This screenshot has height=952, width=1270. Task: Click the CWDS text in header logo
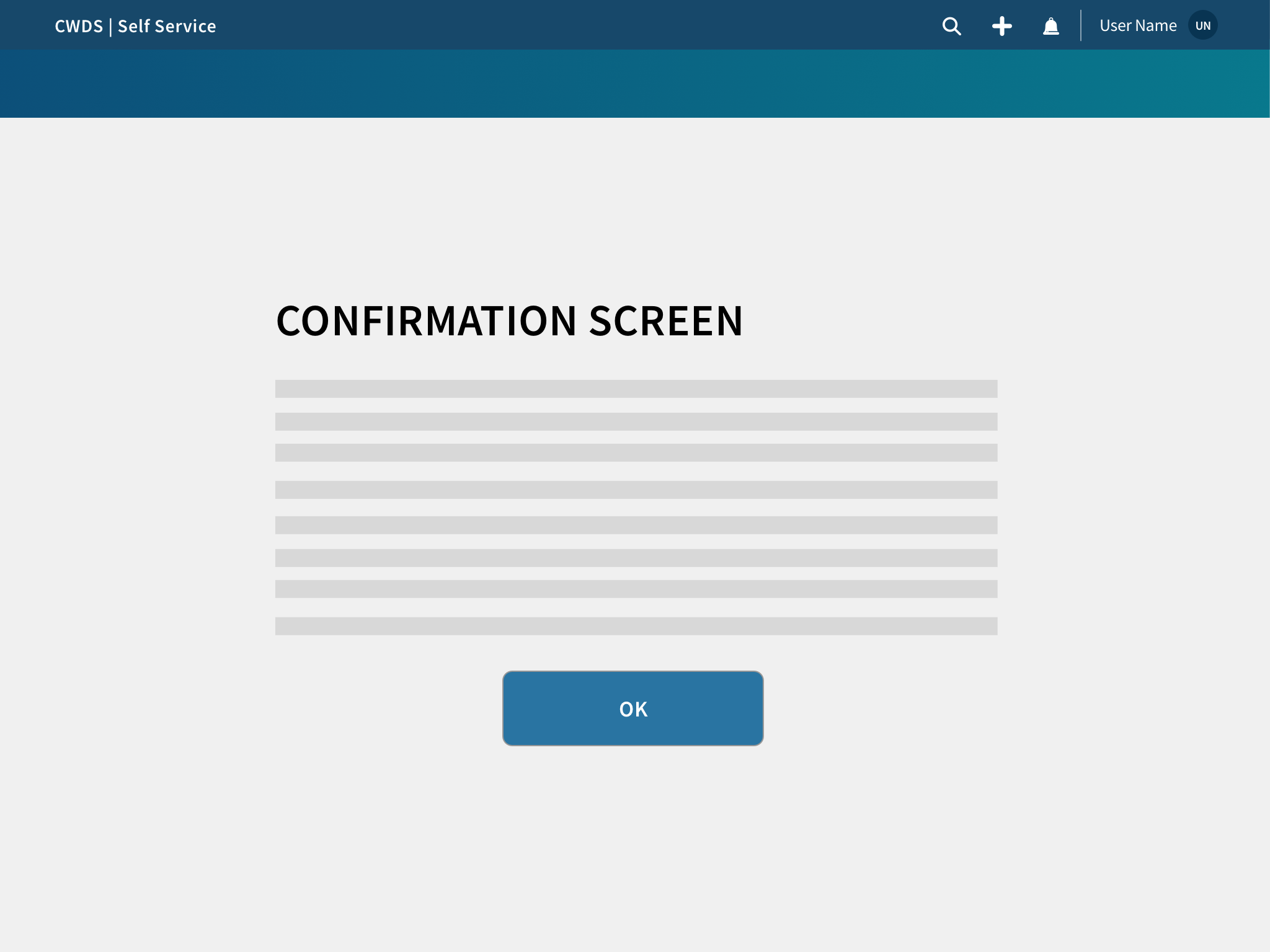coord(79,26)
